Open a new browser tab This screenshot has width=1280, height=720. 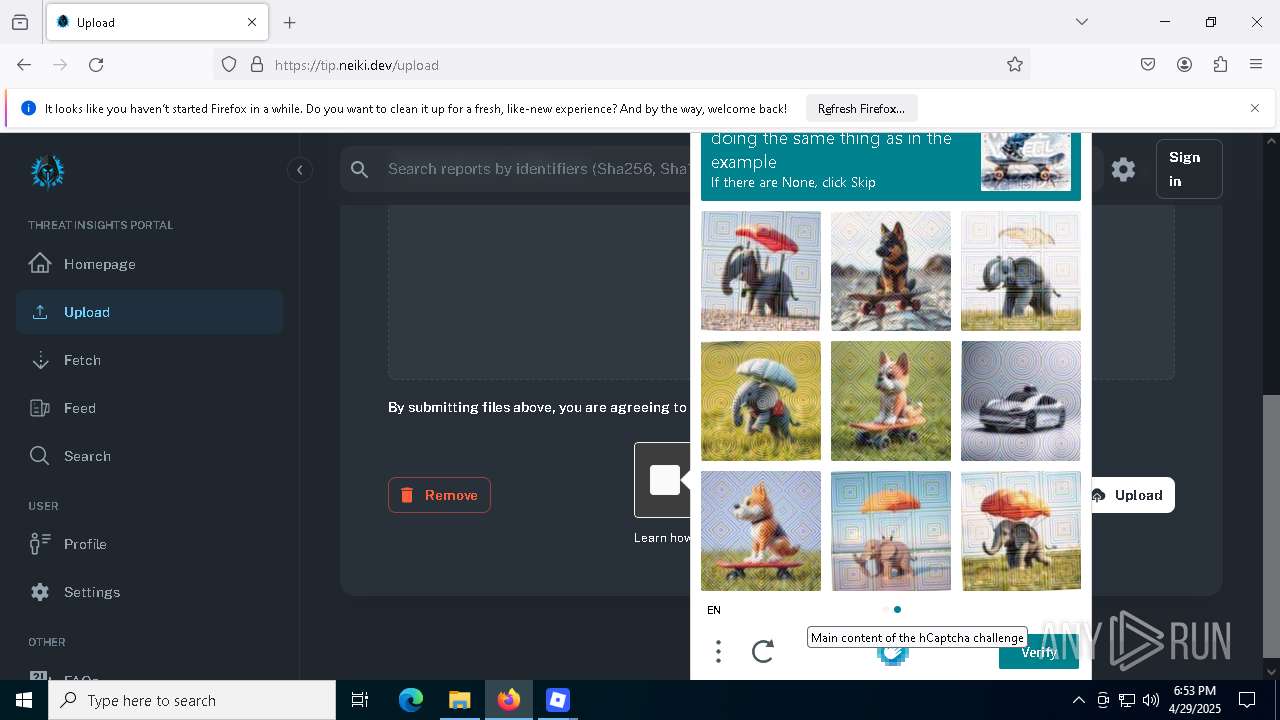pos(290,22)
